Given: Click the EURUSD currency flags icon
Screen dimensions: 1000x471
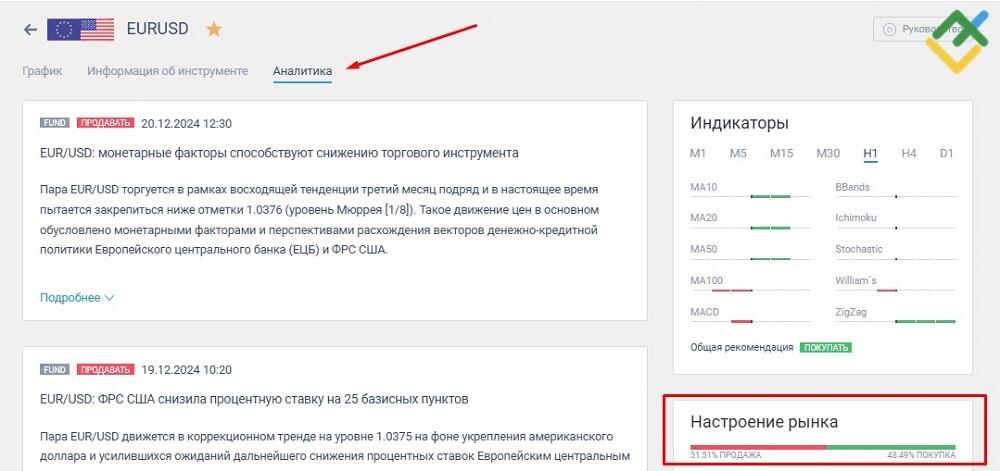Looking at the screenshot, I should point(81,29).
